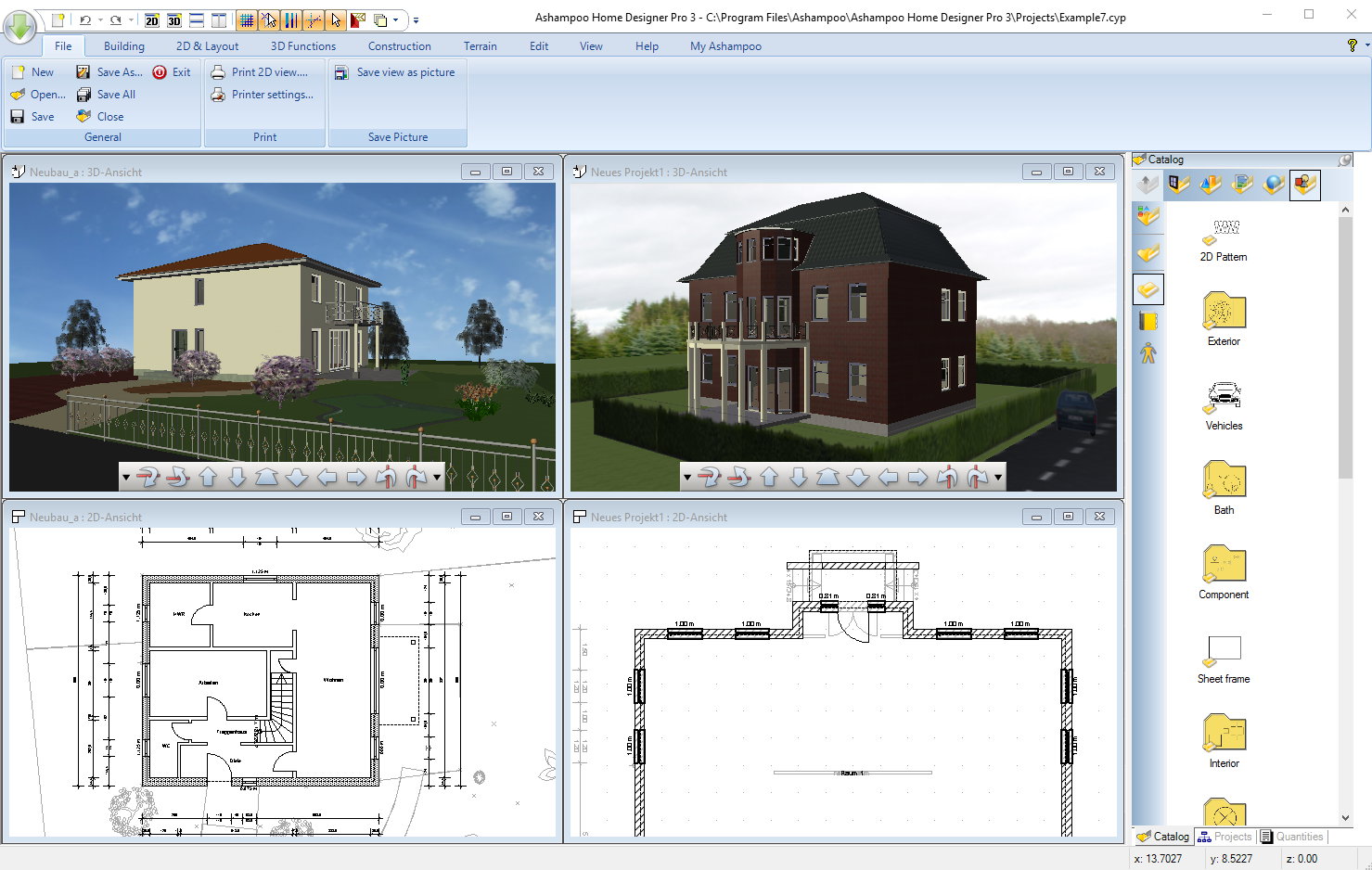The image size is (1372, 870).
Task: Click Exit in the General group
Action: tap(172, 72)
